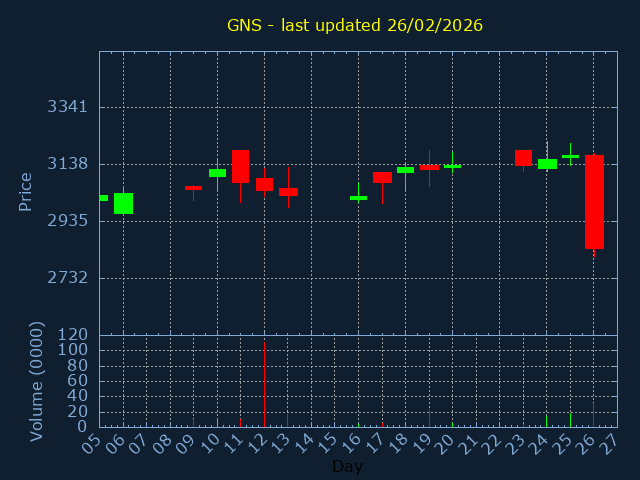Select the green candle on day 24
This screenshot has height=480, width=640.
pos(547,164)
